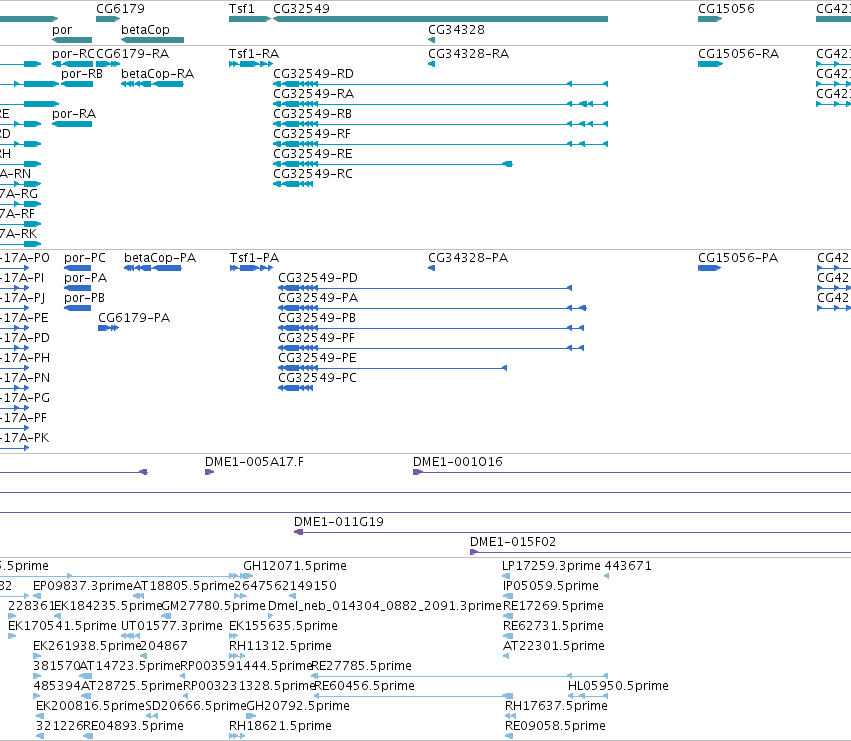Click the DME1-005A17.F clone label
This screenshot has width=851, height=741.
coord(254,462)
